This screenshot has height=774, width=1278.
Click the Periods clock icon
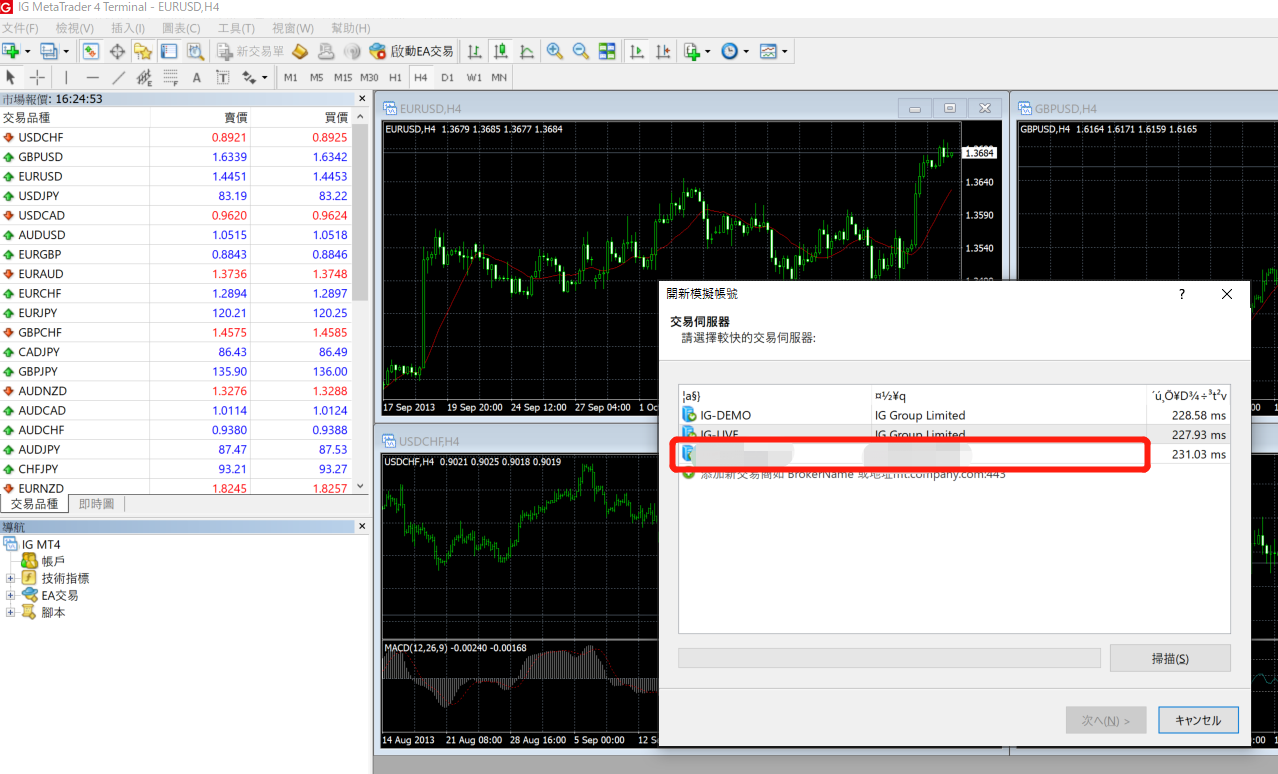[x=729, y=51]
